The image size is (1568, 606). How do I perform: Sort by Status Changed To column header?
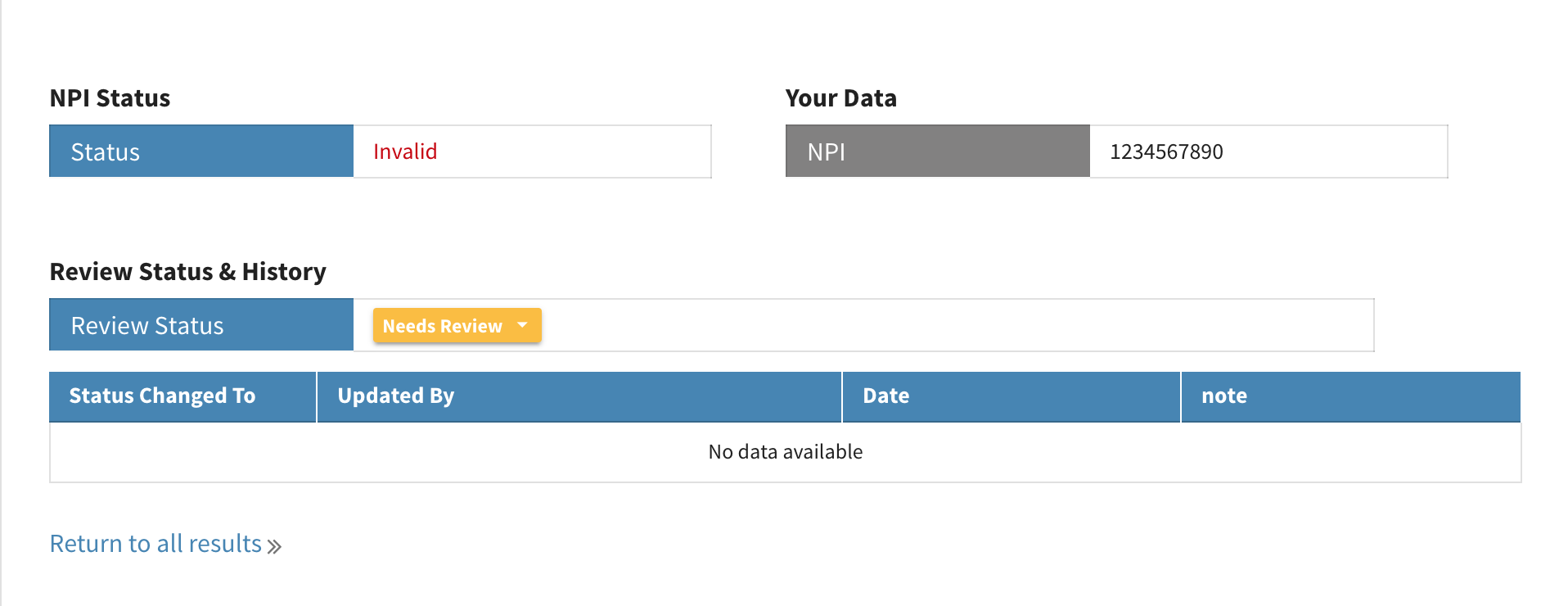tap(162, 396)
